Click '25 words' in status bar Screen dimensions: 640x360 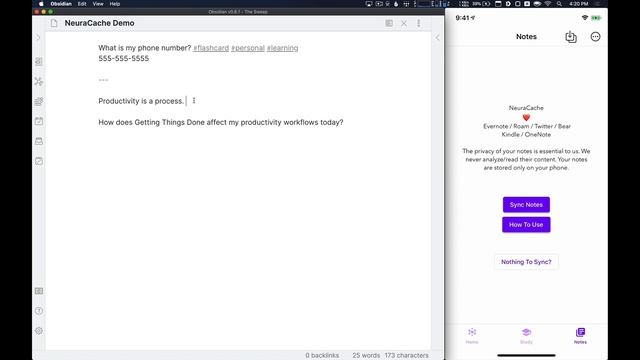pos(366,355)
